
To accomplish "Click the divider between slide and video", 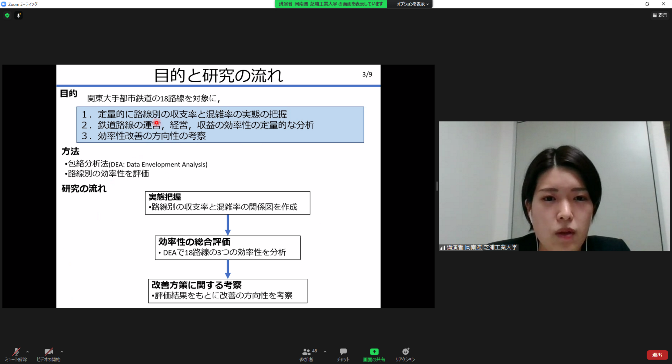I will (x=437, y=186).
